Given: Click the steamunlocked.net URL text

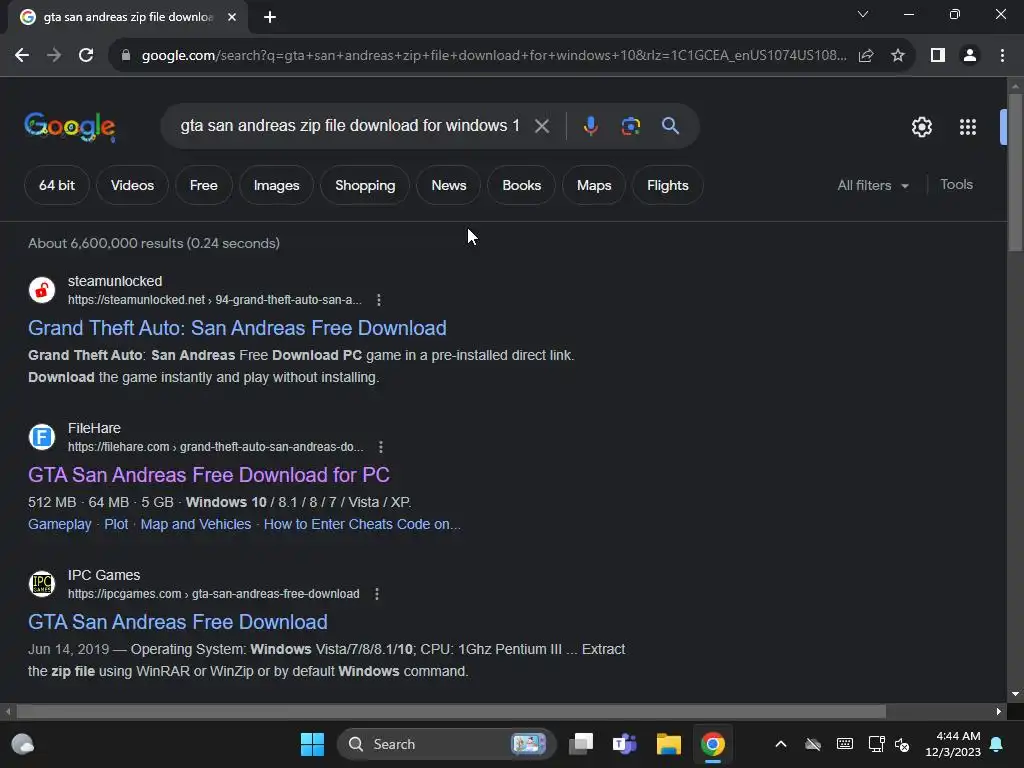Looking at the screenshot, I should [215, 300].
